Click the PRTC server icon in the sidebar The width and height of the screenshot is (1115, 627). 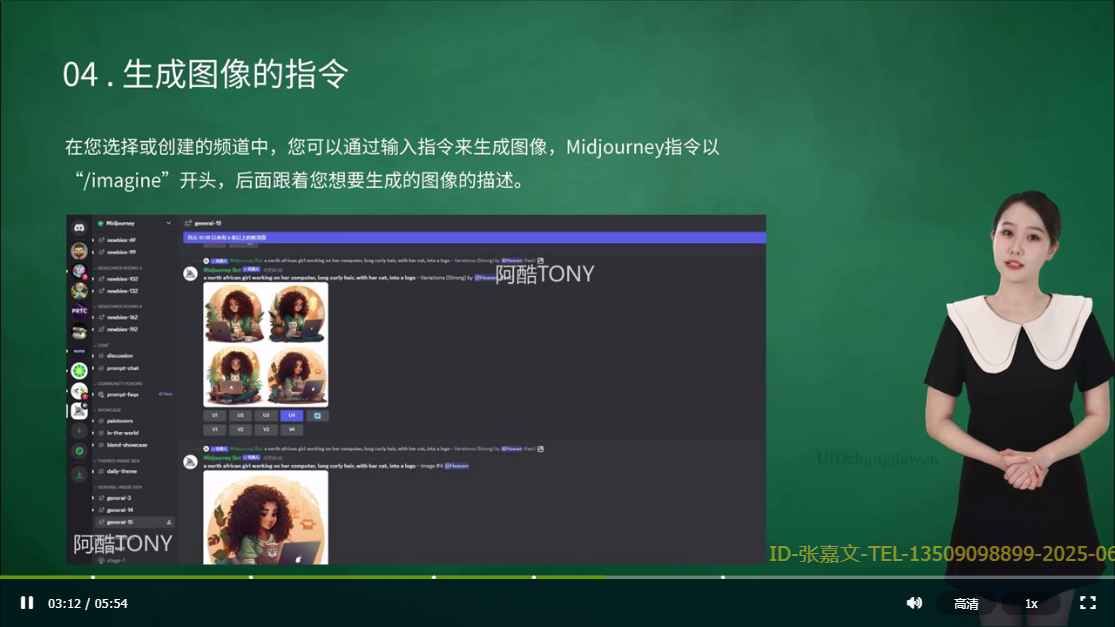pyautogui.click(x=80, y=310)
